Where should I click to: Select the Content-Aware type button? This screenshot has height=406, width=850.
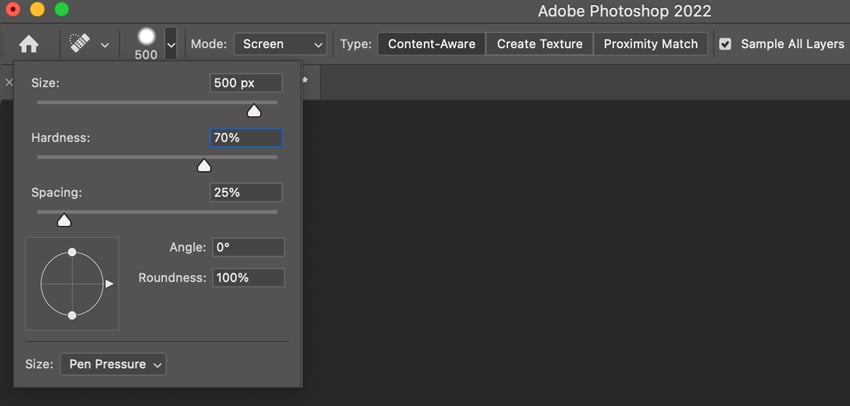[432, 44]
